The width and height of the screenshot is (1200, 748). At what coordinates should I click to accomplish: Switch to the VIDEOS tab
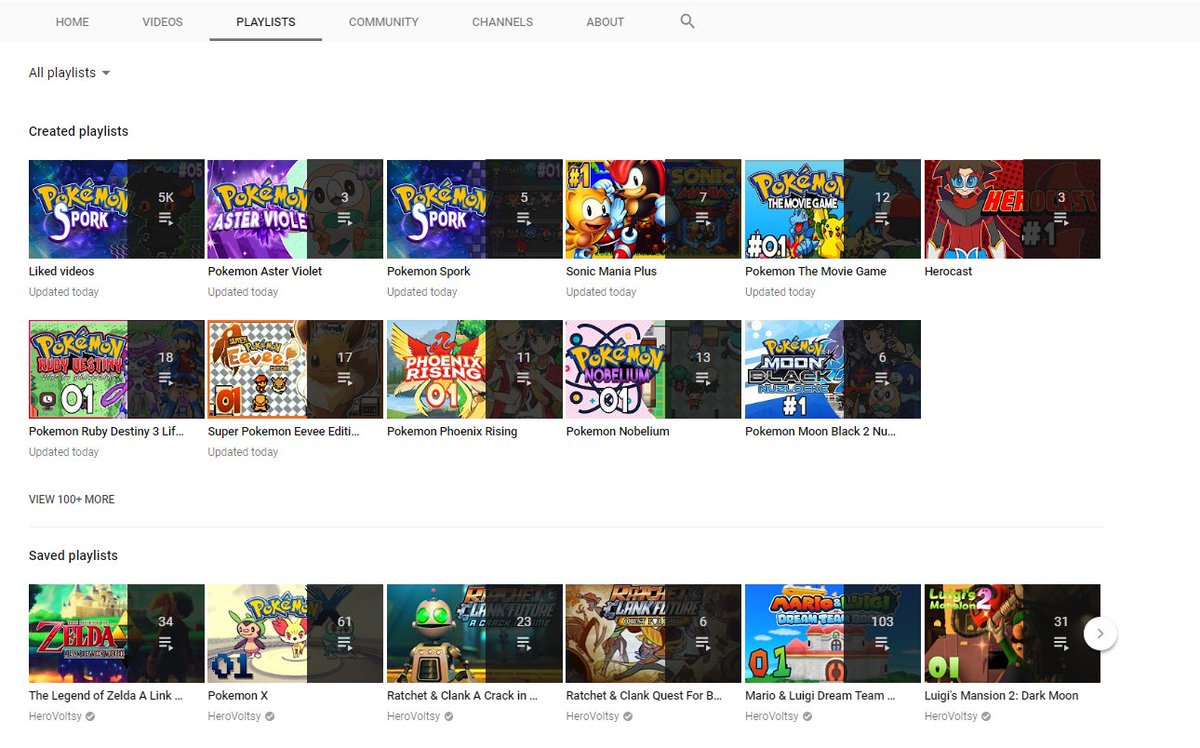tap(163, 21)
